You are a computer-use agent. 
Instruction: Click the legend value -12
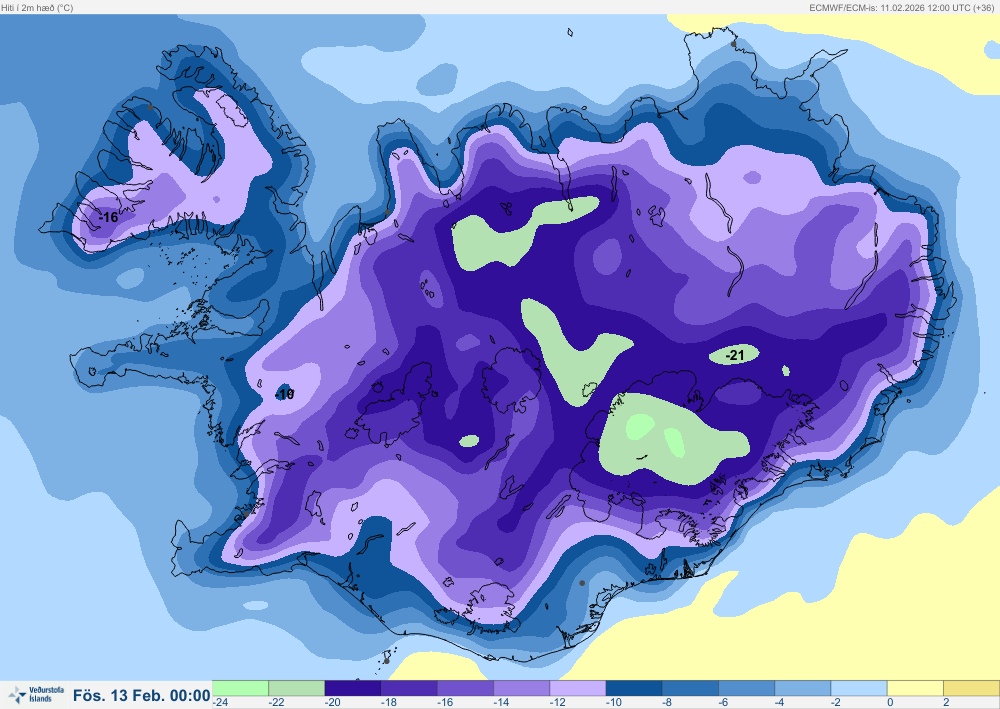pos(557,703)
